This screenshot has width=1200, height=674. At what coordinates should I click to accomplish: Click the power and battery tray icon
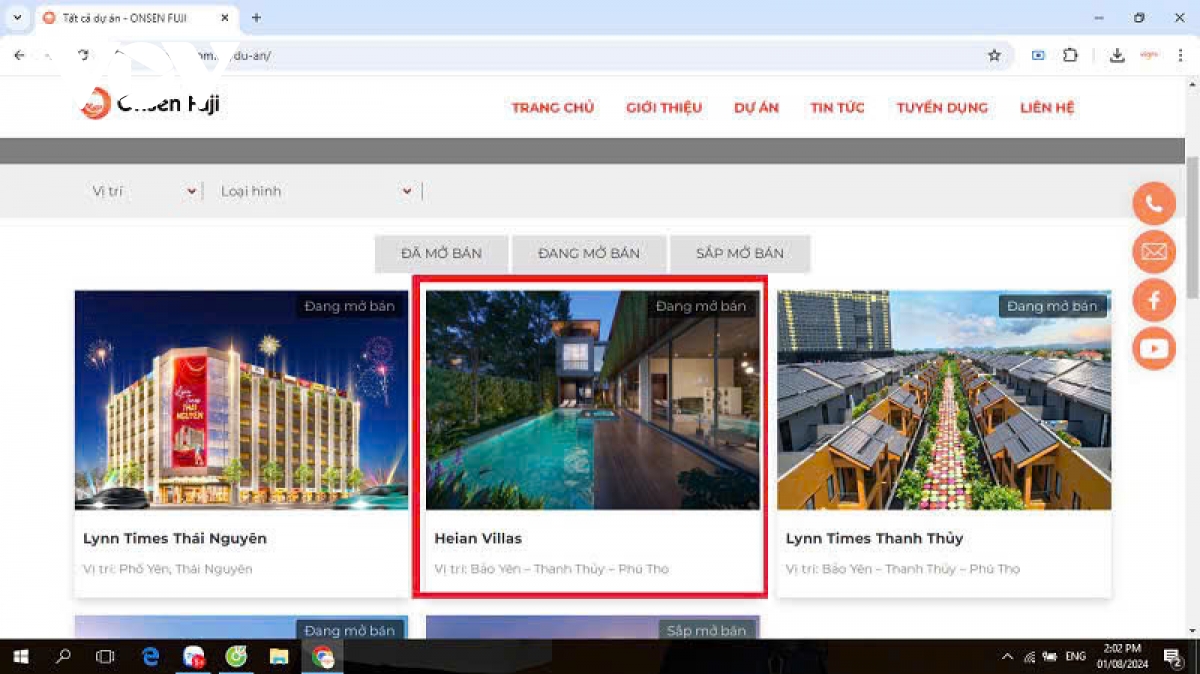tap(1050, 657)
